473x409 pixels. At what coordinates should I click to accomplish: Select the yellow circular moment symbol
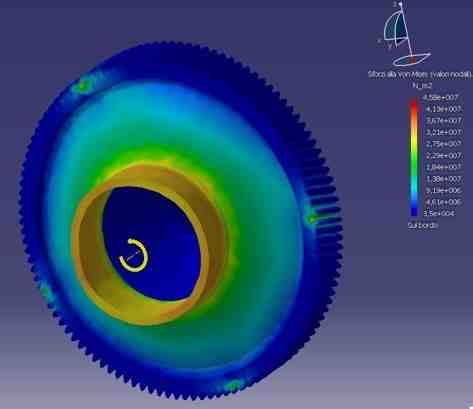[134, 255]
